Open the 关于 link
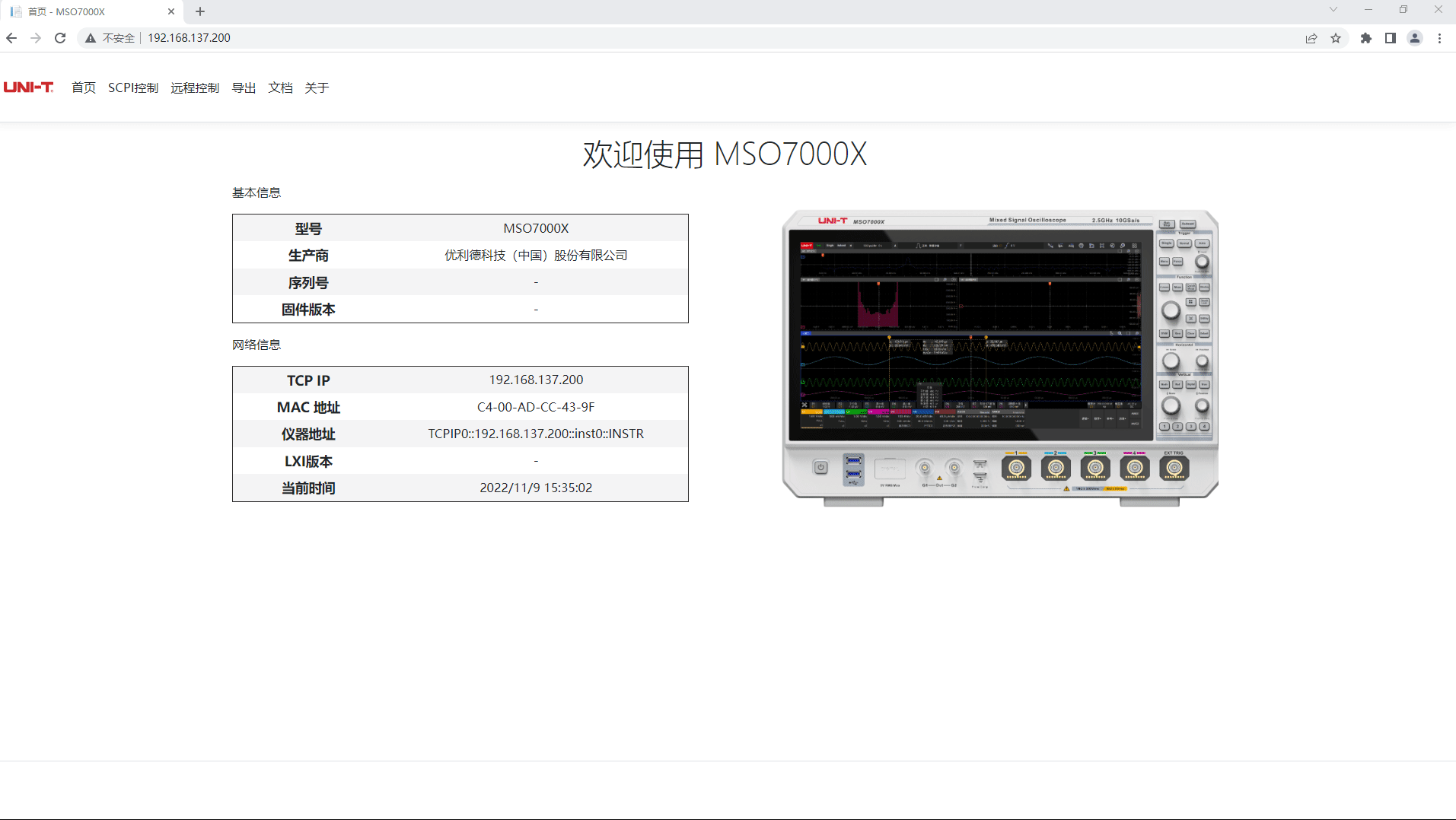1456x820 pixels. tap(316, 87)
